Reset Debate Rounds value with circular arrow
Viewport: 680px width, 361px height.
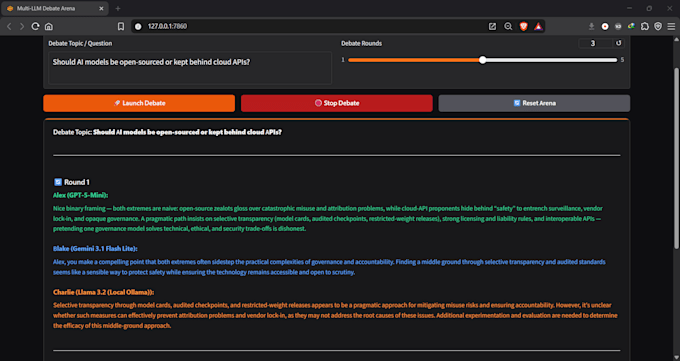(618, 43)
